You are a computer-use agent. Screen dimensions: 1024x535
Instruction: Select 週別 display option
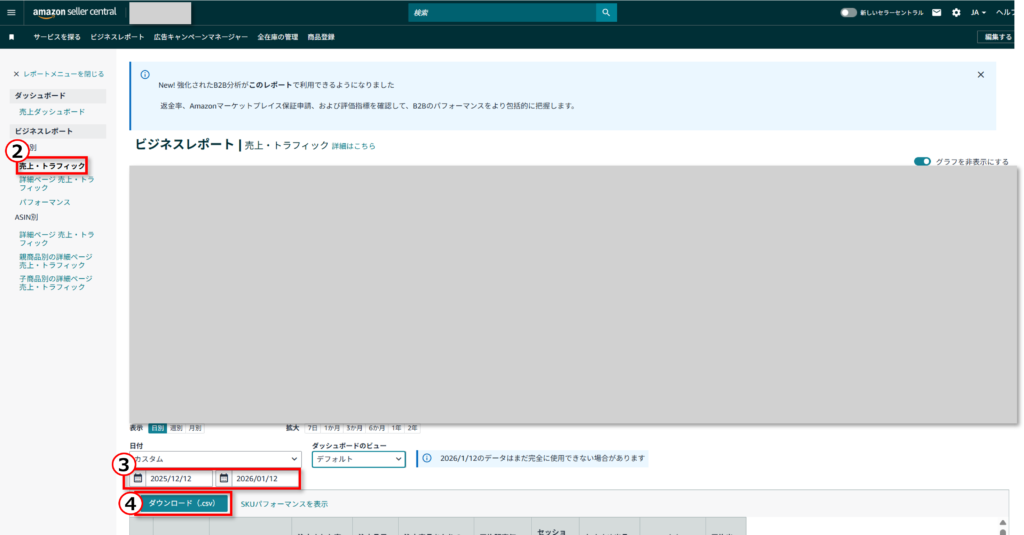176,428
